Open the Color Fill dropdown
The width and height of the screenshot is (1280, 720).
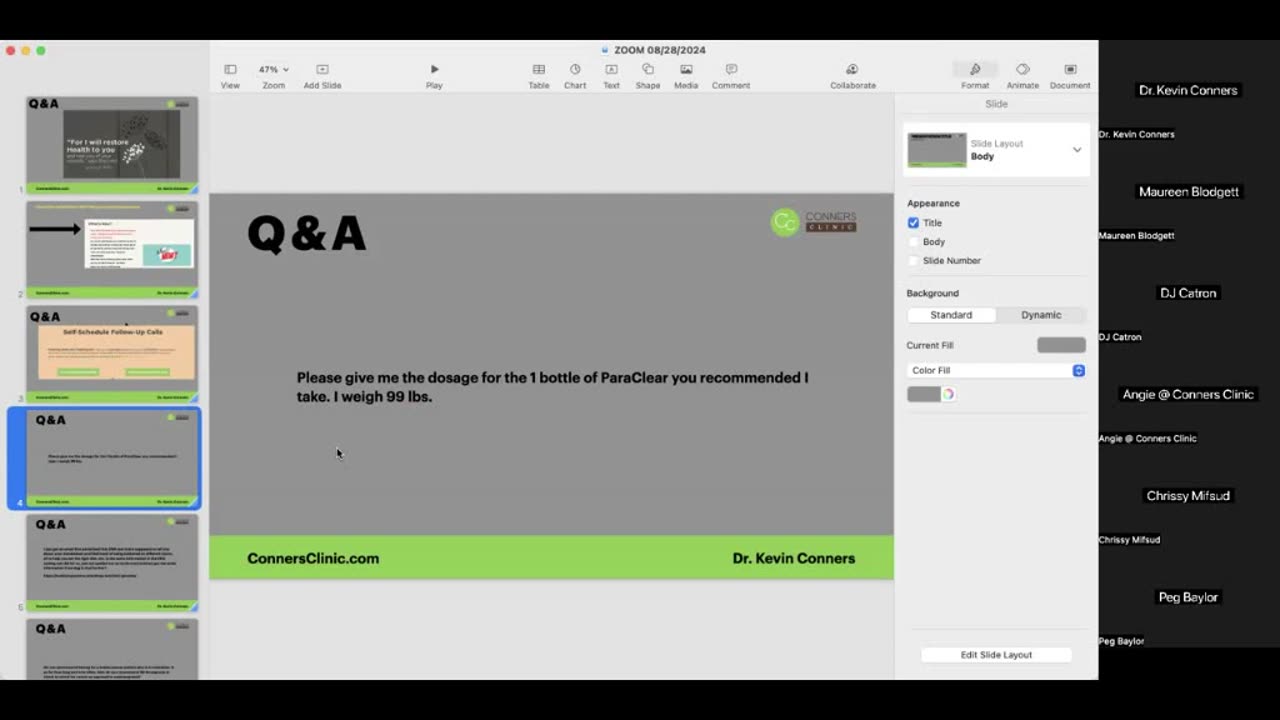[x=996, y=371]
